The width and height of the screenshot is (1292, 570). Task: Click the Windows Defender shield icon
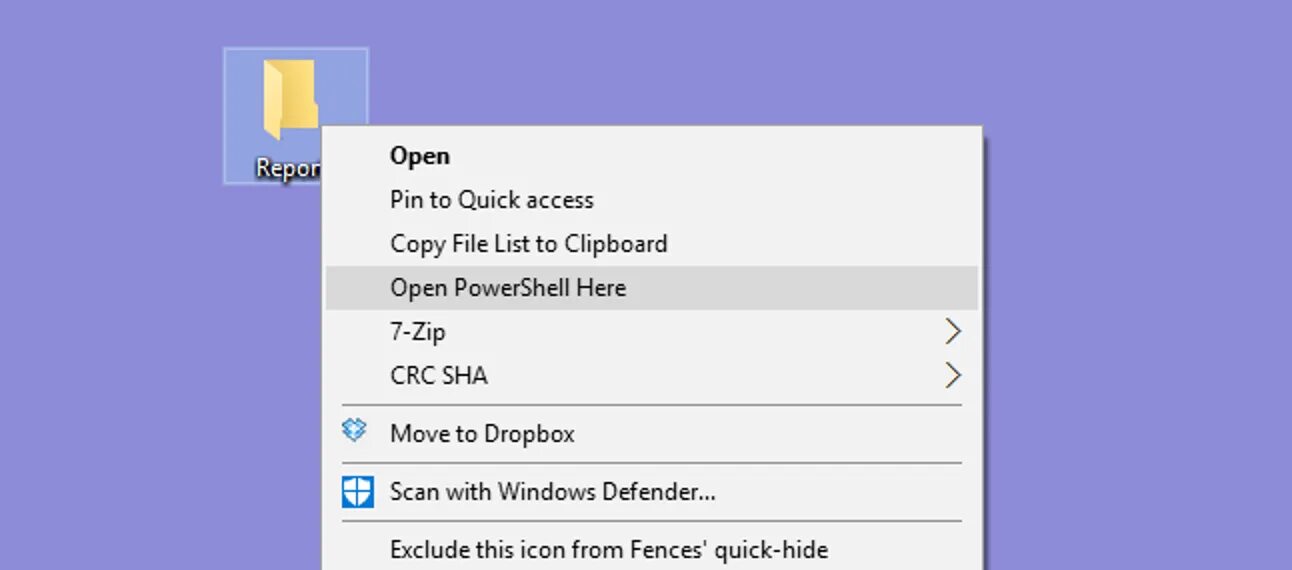click(357, 492)
